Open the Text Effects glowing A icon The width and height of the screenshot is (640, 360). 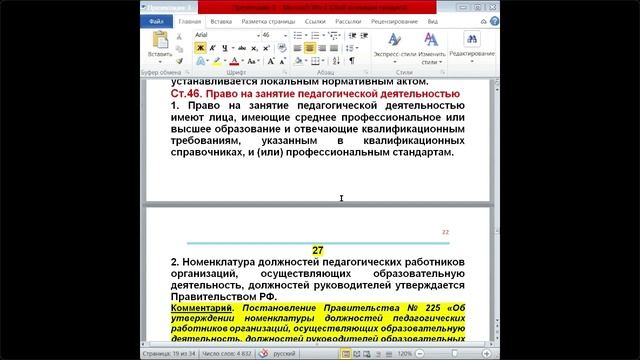coord(200,61)
